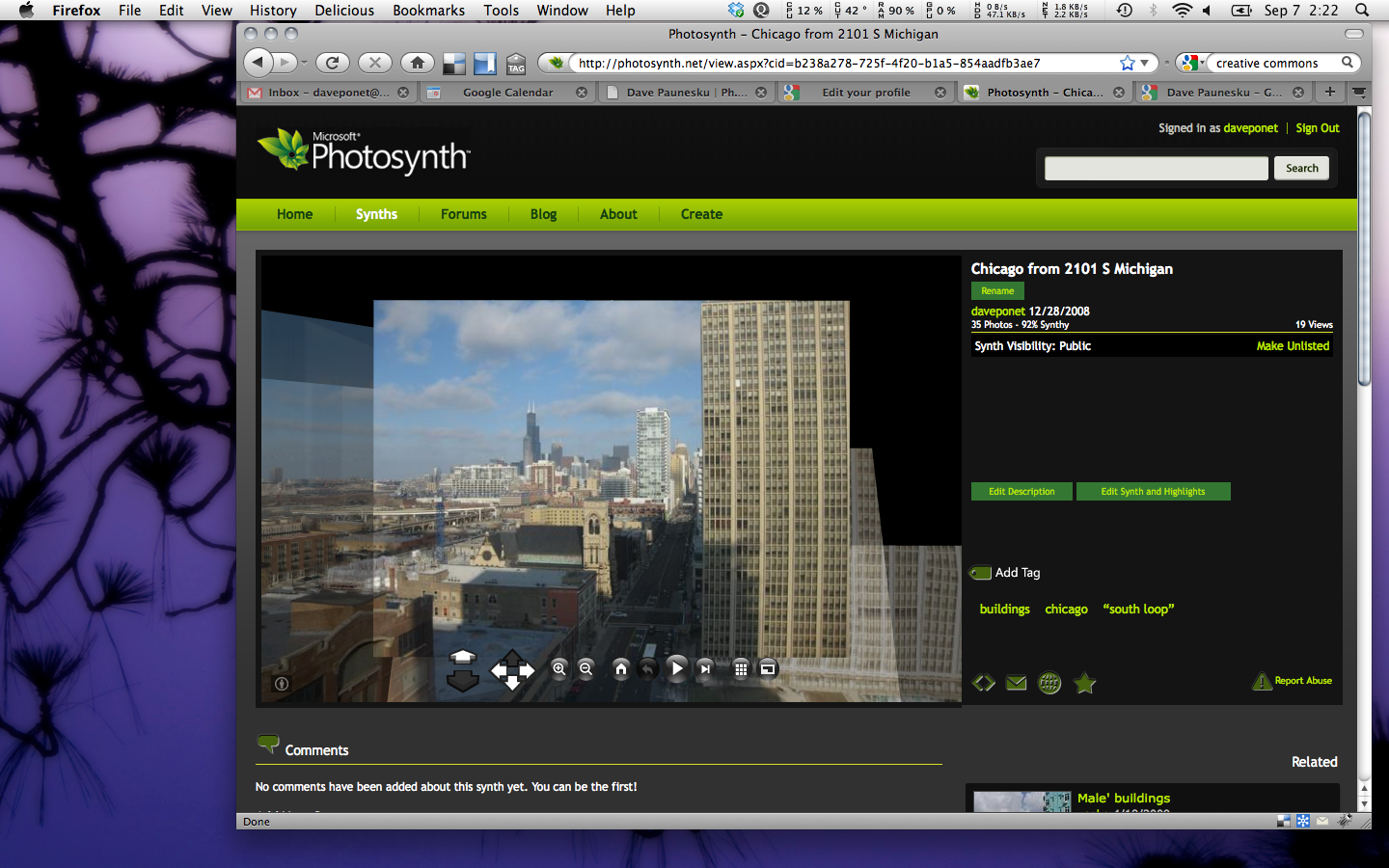Zoom in on the synth viewer

click(x=559, y=668)
